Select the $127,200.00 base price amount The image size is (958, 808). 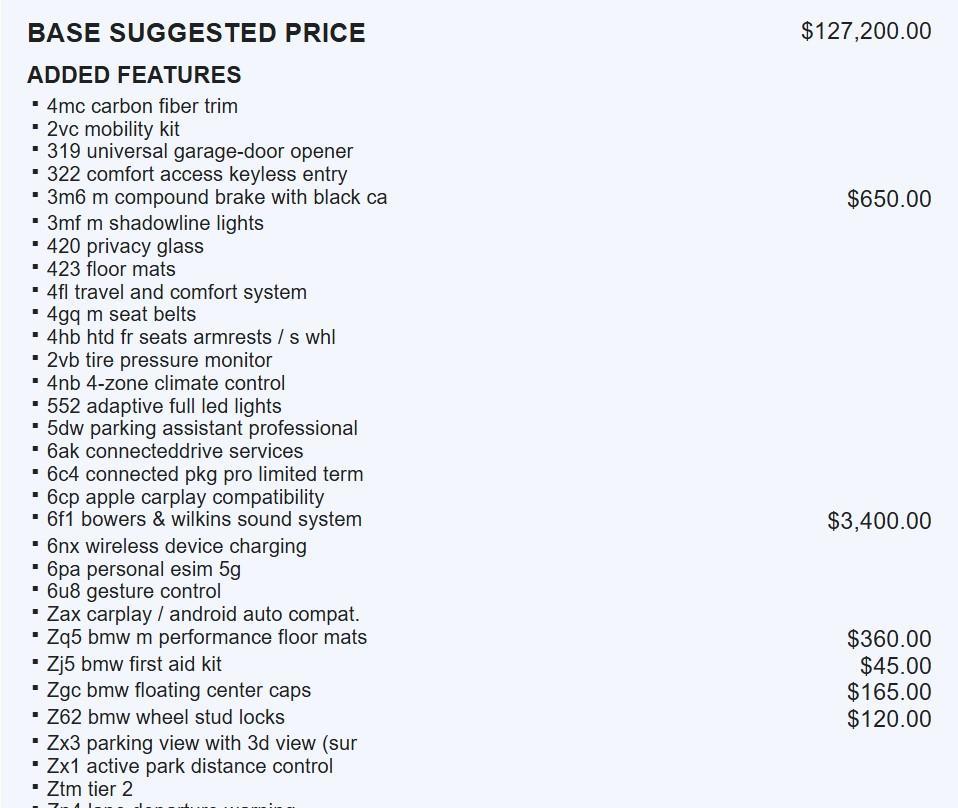[x=865, y=31]
